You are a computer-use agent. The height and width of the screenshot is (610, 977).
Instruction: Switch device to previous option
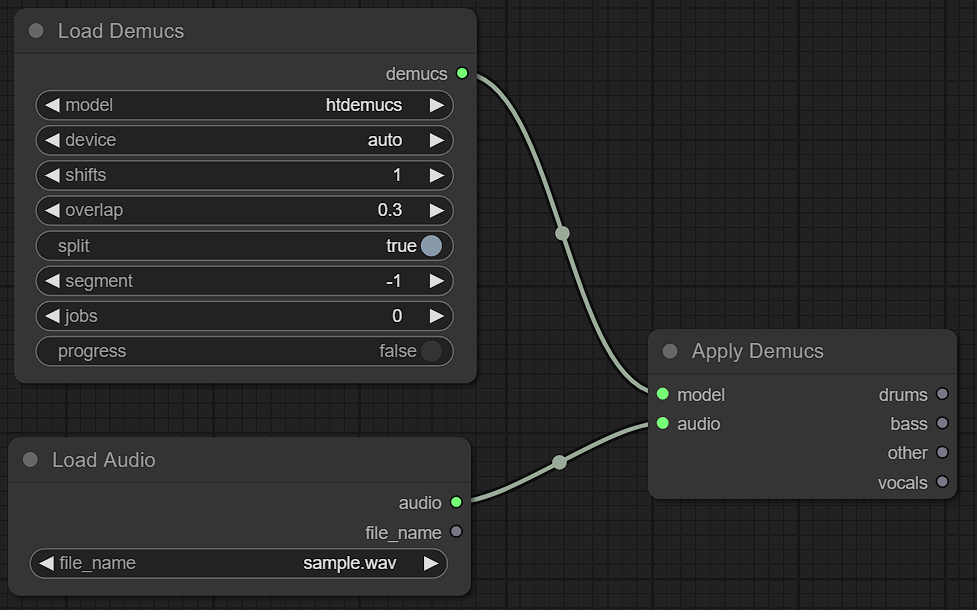52,140
